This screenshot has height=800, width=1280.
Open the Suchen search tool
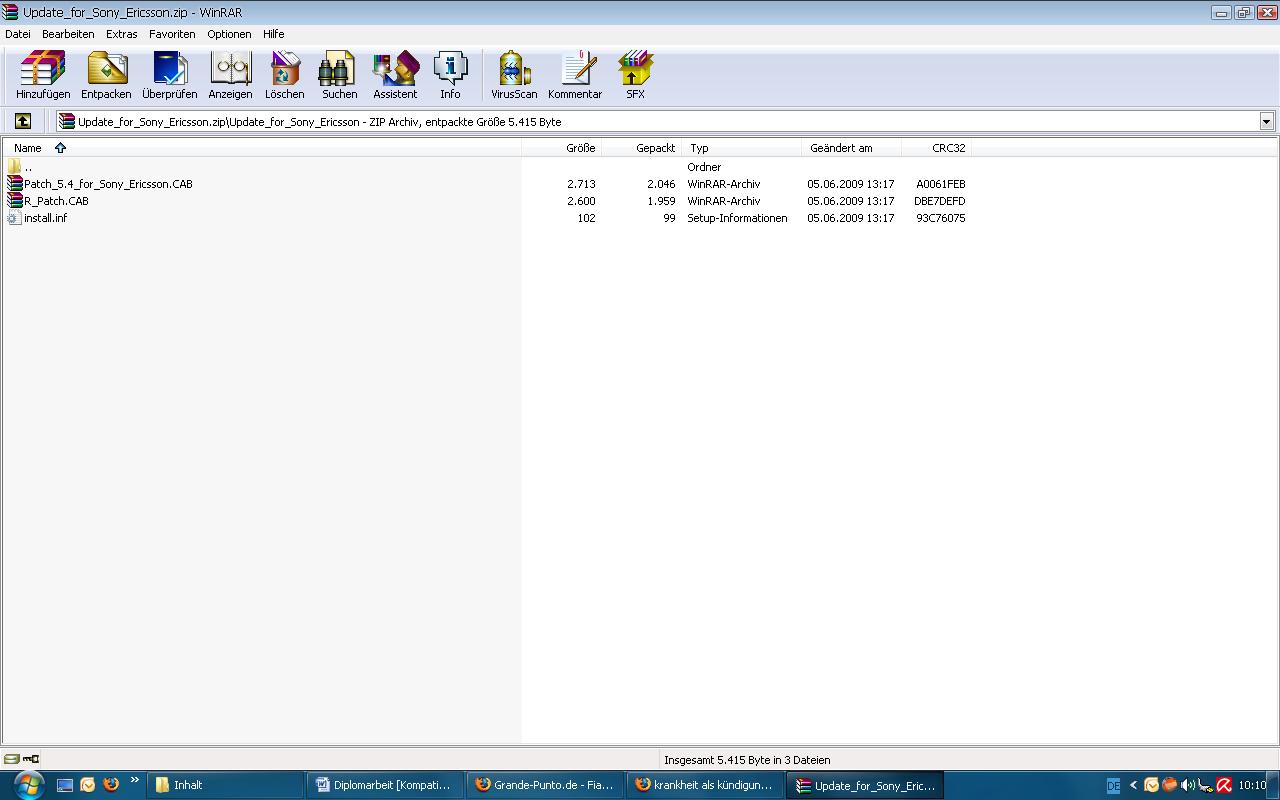coord(339,76)
